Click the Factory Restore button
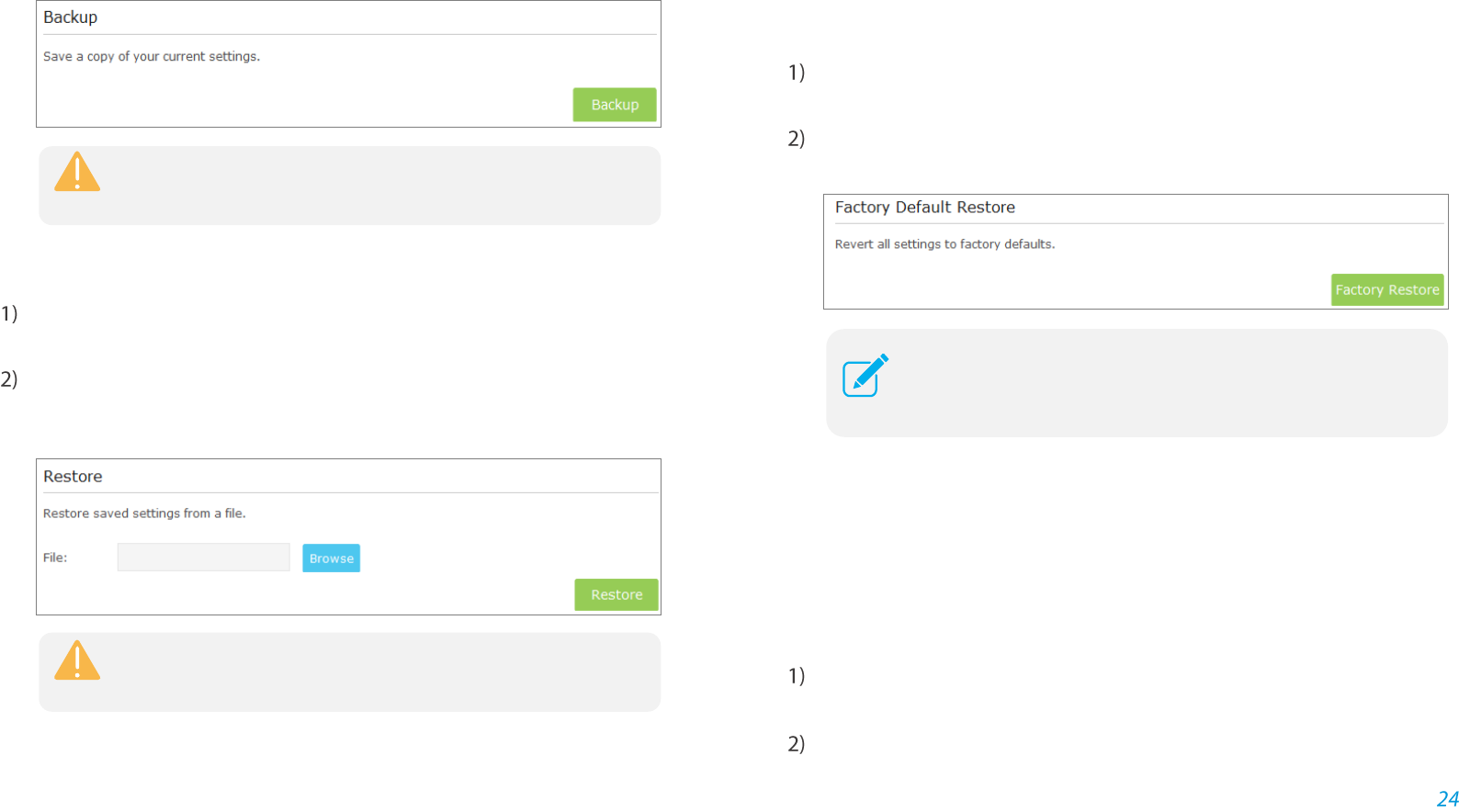 pos(1387,290)
